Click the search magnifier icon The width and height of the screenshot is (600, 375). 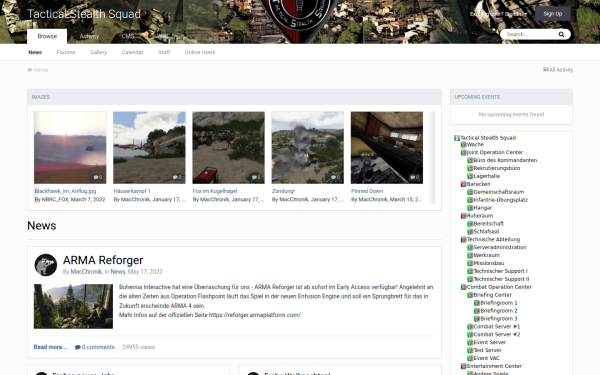tap(561, 34)
